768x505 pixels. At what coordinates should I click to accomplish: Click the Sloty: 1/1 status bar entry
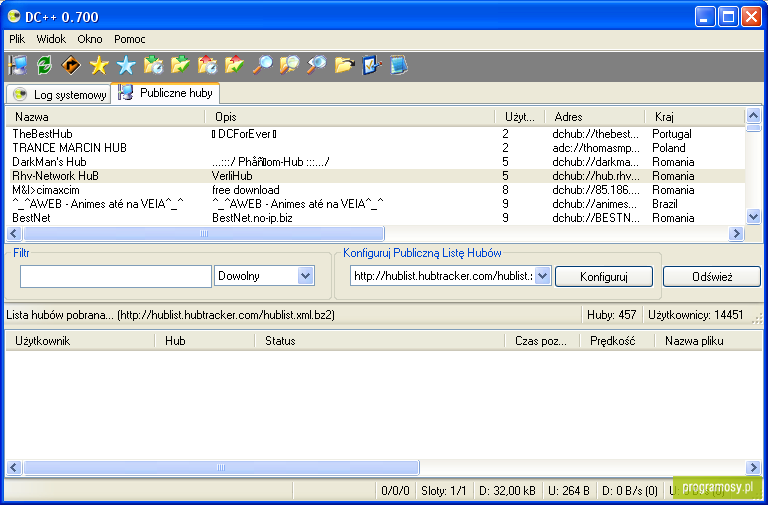[x=444, y=490]
